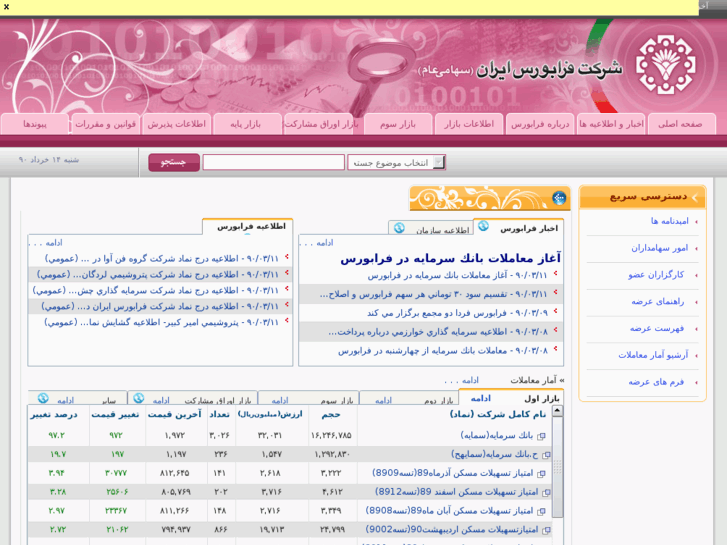The height and width of the screenshot is (545, 727).
Task: Click the feed icon beside اطلاعیه سازمان tab
Action: [399, 228]
